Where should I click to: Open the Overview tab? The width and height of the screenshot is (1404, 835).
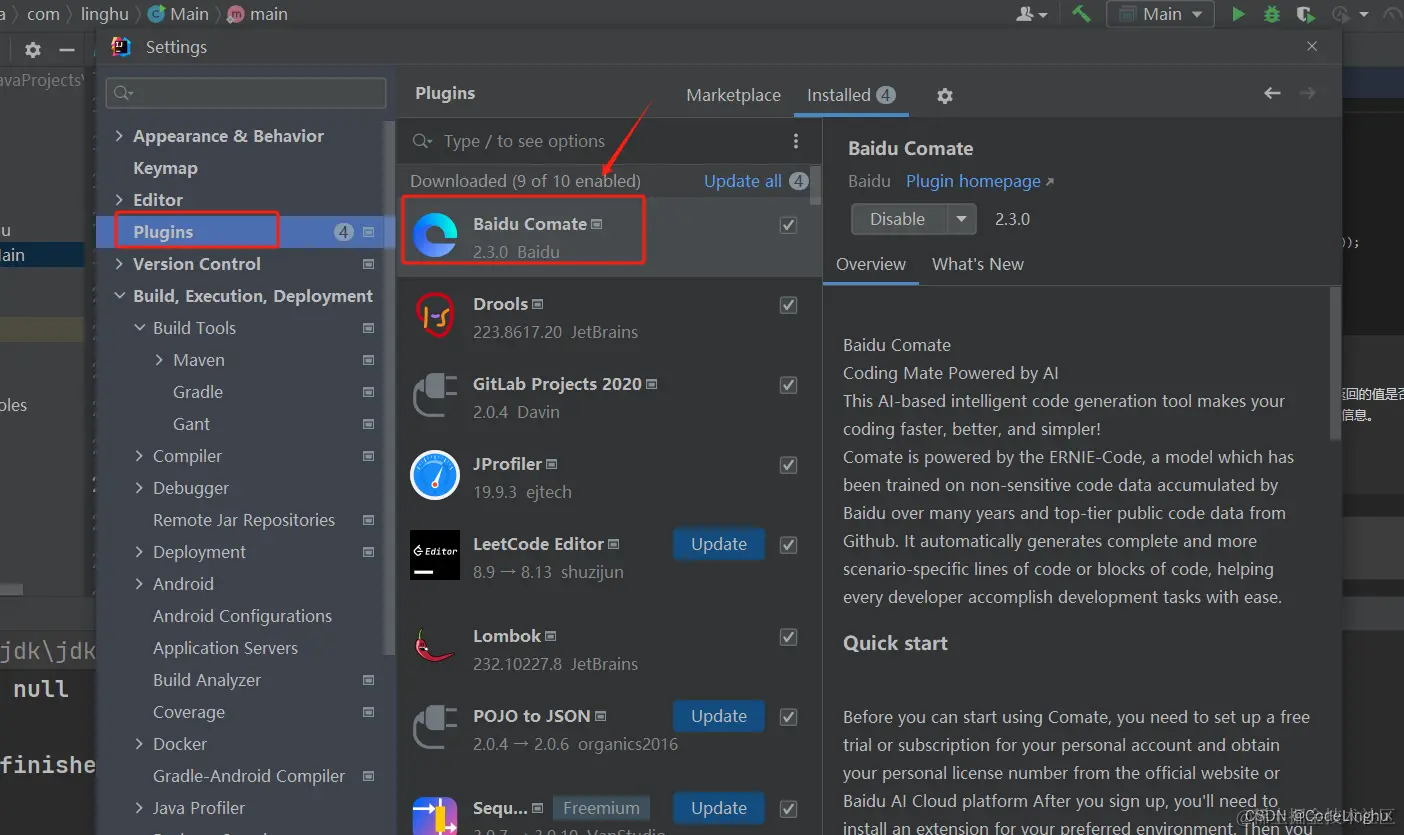871,264
